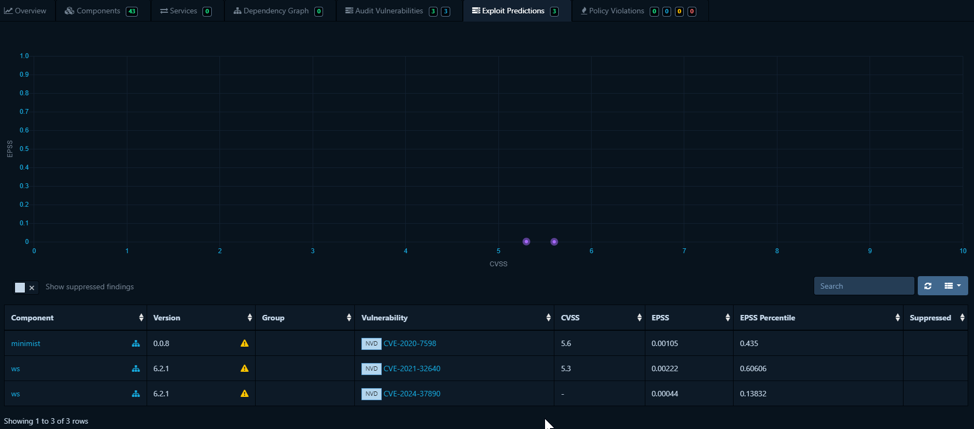Click version 0.0.8 text
974x429 pixels.
162,343
